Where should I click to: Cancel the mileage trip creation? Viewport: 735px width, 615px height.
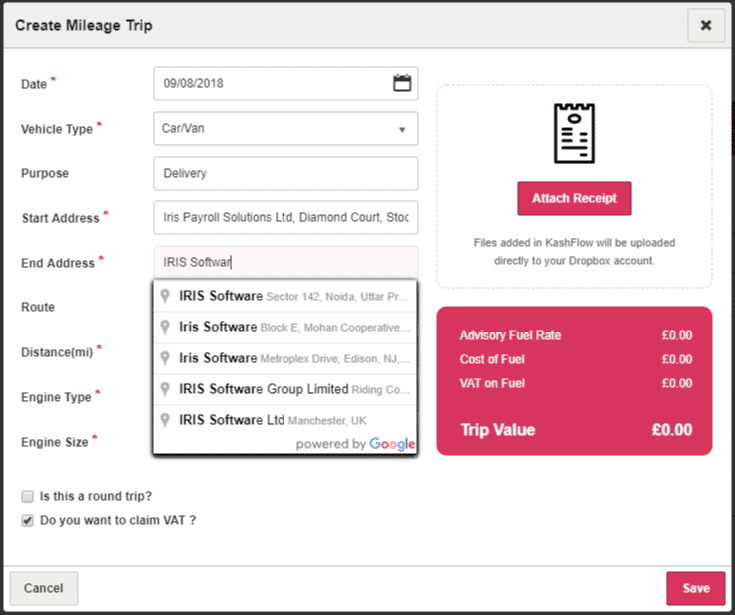44,588
